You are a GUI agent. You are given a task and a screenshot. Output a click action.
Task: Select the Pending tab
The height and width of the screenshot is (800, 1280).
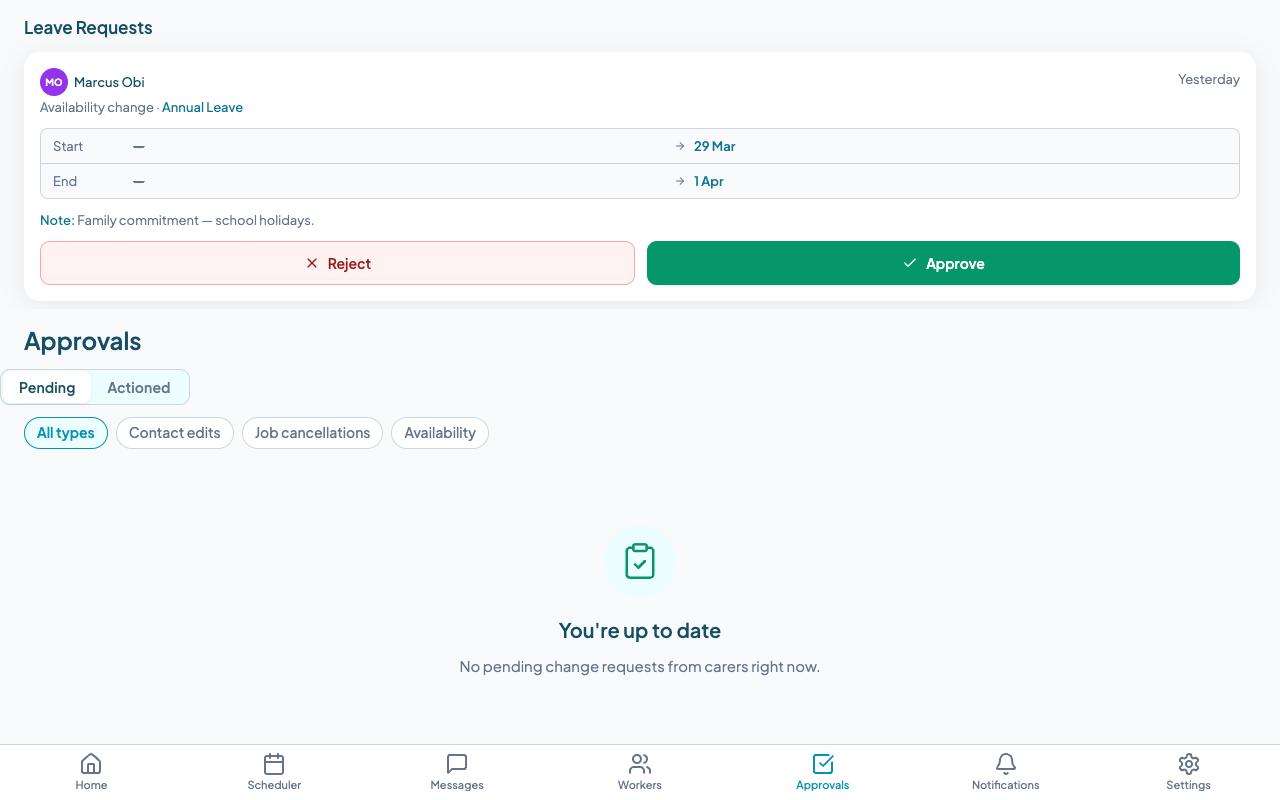(x=46, y=387)
